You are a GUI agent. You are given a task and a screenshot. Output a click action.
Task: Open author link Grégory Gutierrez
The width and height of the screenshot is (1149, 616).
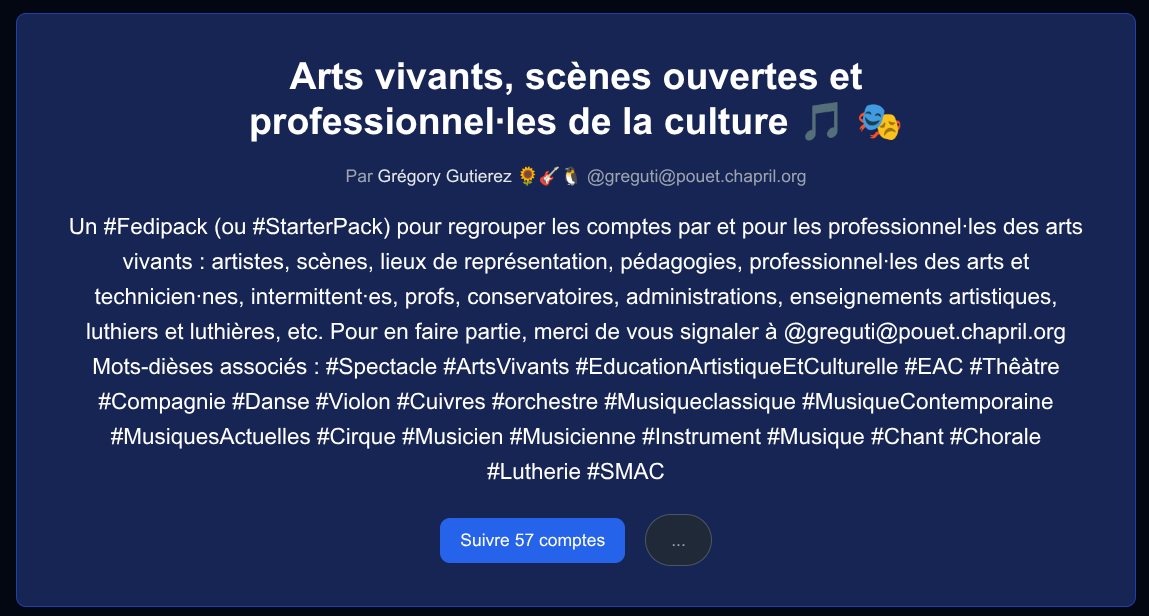point(444,177)
